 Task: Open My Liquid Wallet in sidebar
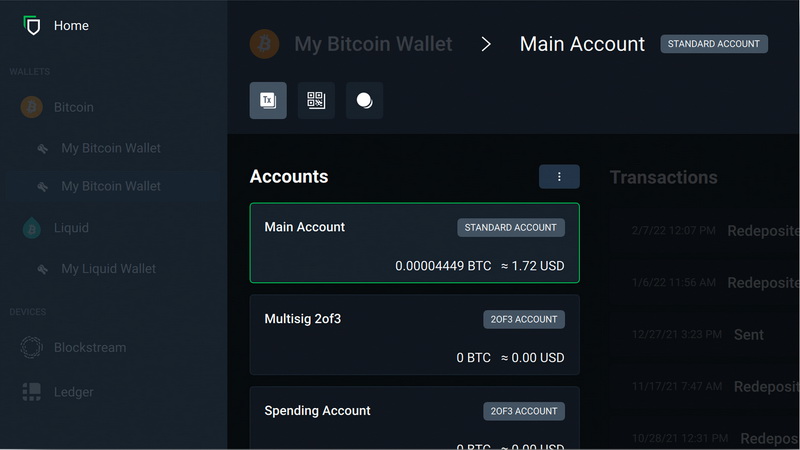tap(108, 269)
